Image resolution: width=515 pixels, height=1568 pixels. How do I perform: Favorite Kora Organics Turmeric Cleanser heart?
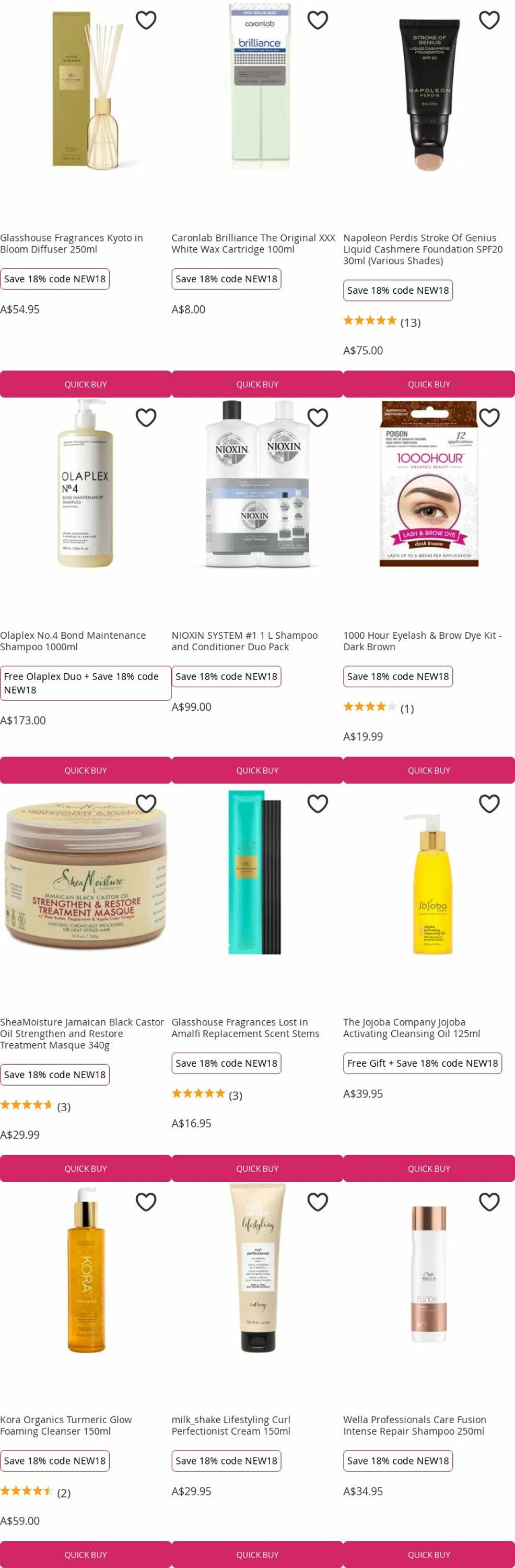pos(146,1202)
